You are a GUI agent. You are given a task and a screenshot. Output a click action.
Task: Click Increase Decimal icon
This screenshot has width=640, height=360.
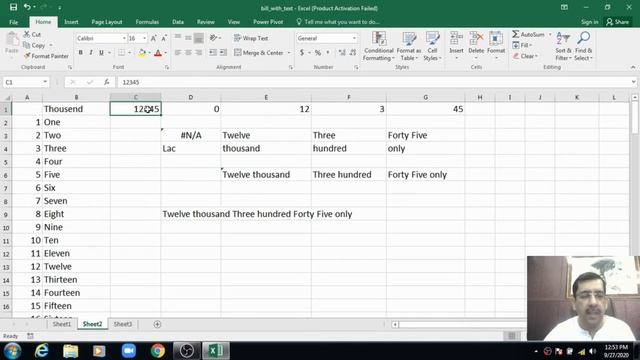(342, 53)
